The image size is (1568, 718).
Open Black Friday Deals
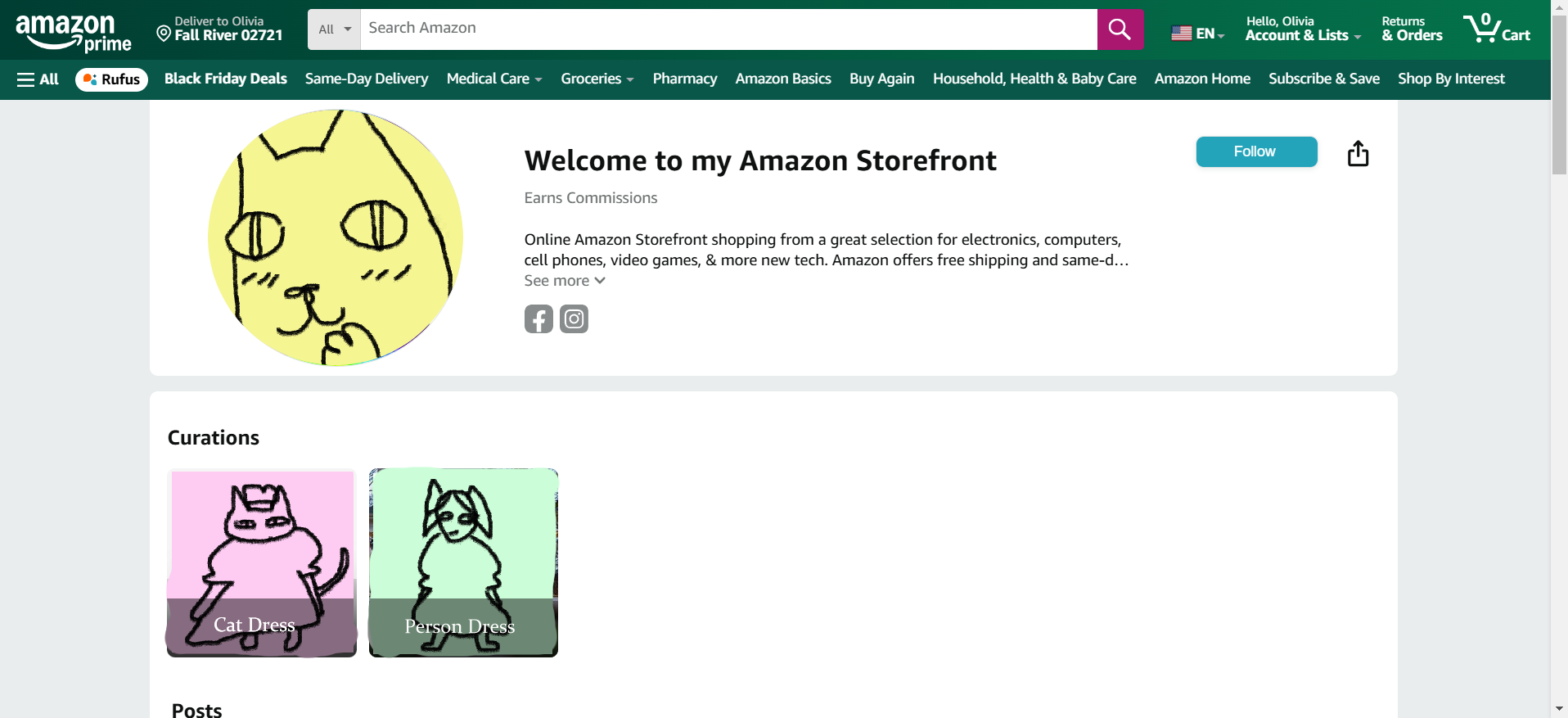pos(226,79)
